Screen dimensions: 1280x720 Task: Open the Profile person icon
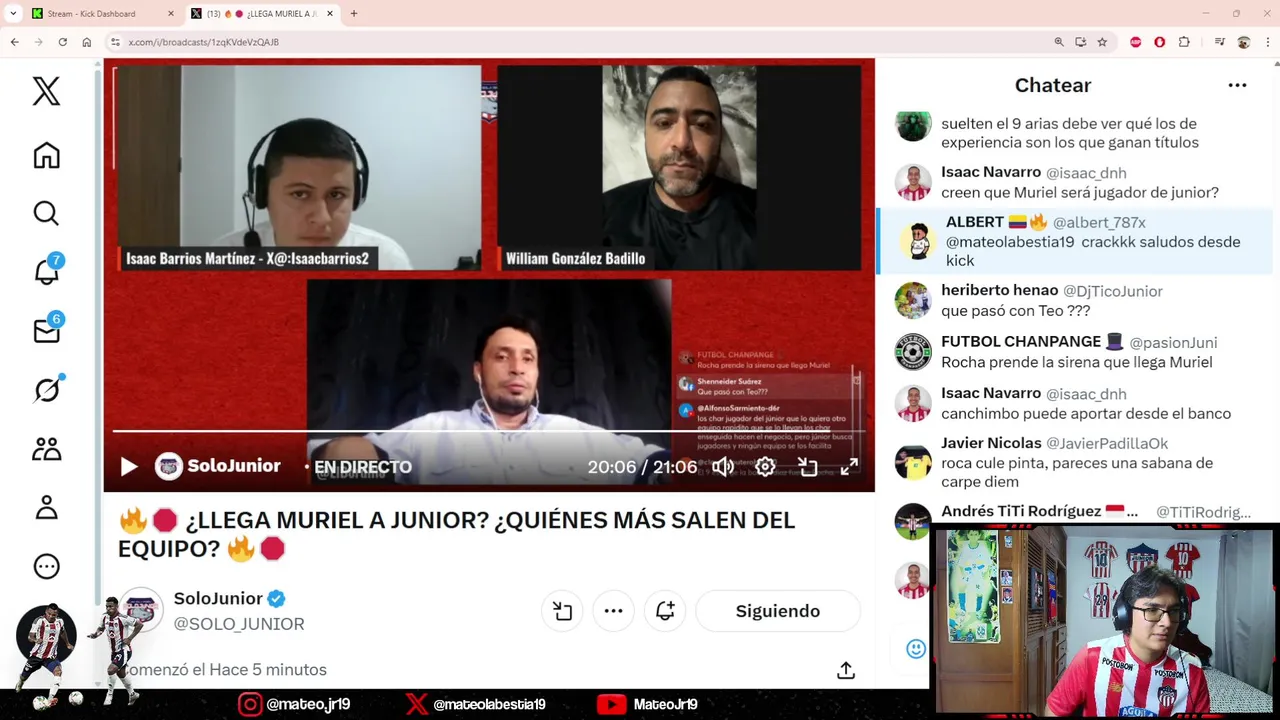pyautogui.click(x=46, y=507)
